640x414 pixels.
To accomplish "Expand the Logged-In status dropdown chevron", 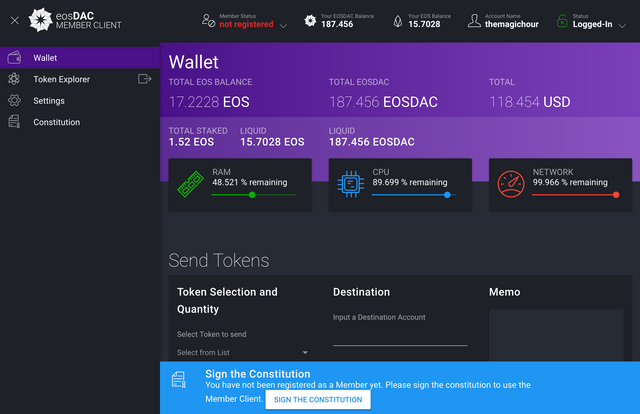I will tap(622, 26).
